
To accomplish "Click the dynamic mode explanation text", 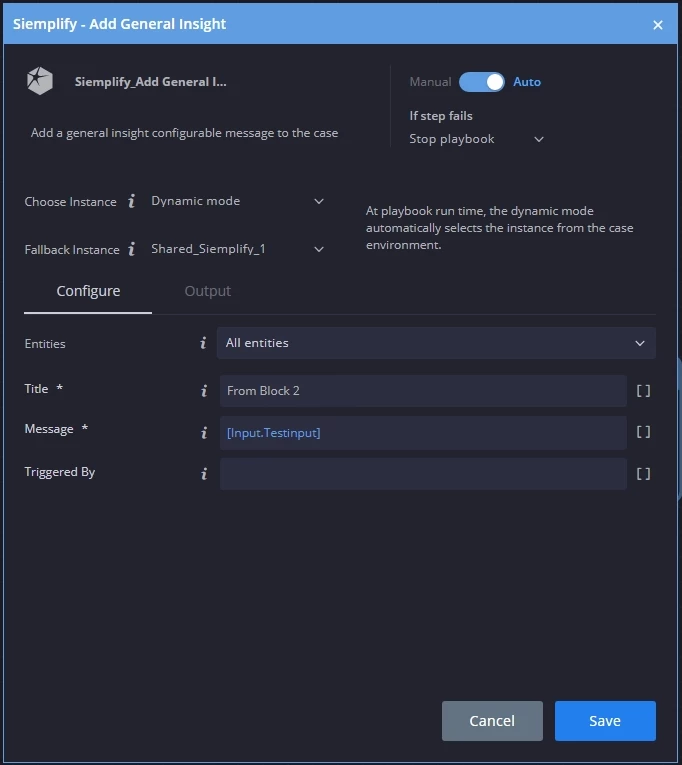I will tap(500, 228).
